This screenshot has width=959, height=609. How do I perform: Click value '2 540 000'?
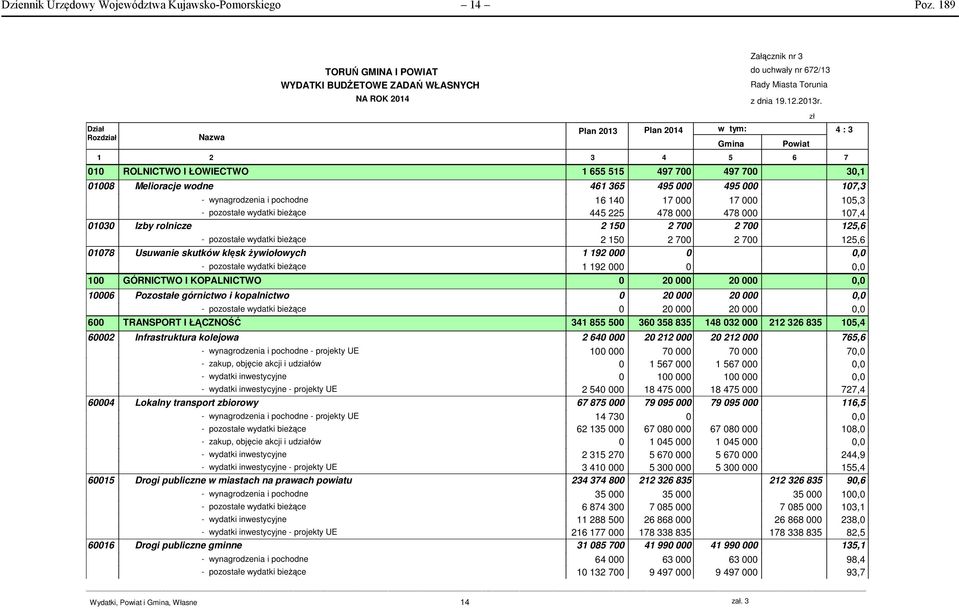602,389
